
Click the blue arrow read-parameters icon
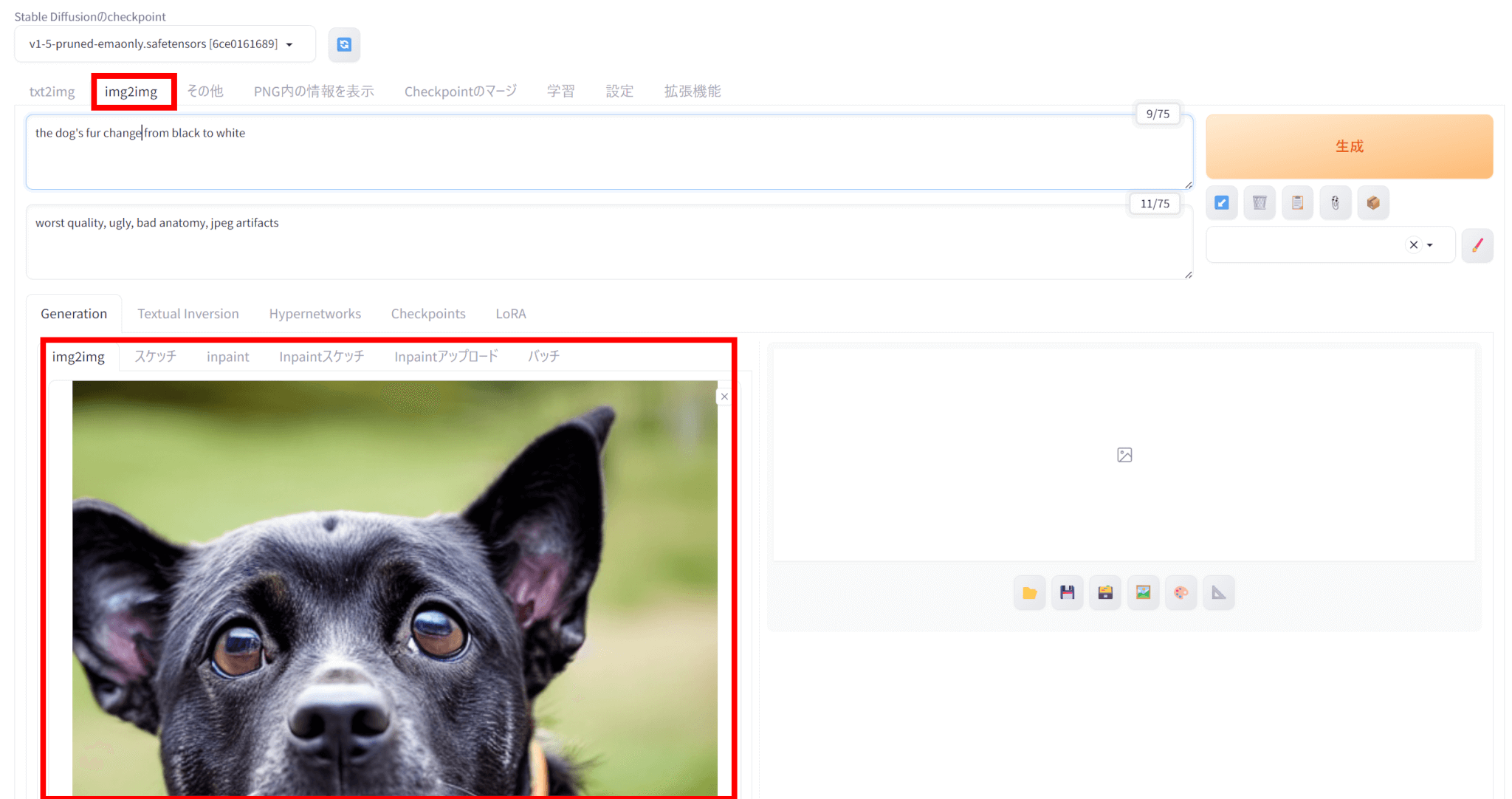pos(1222,202)
